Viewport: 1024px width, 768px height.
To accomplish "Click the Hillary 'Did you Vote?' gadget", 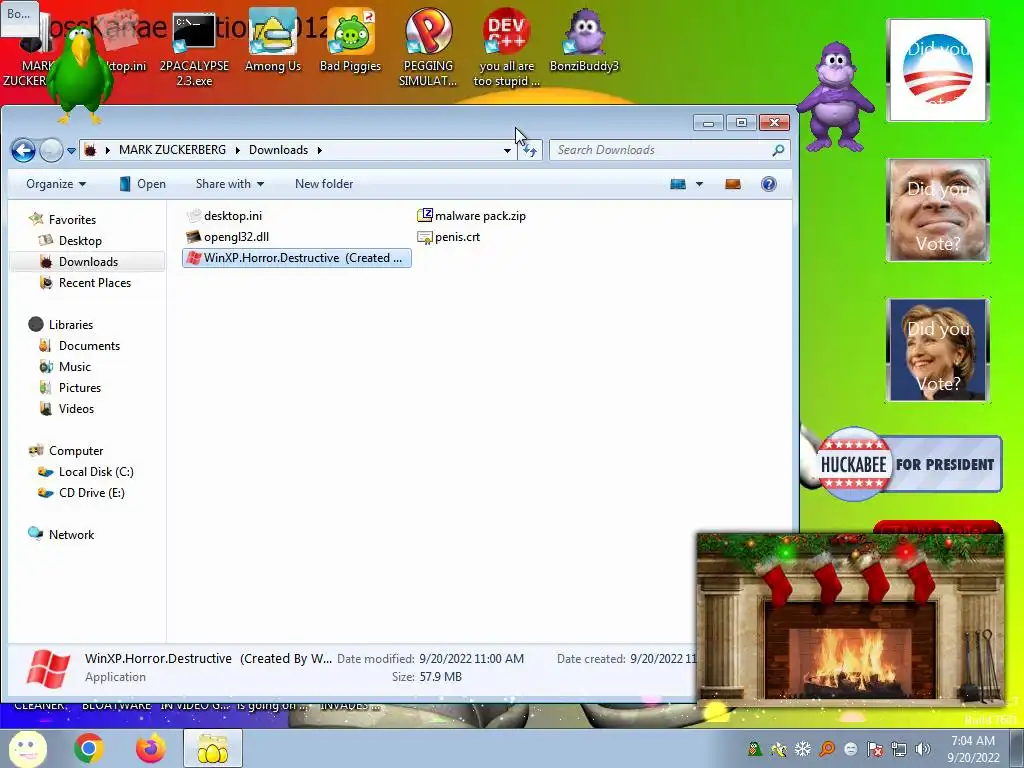I will (x=938, y=350).
